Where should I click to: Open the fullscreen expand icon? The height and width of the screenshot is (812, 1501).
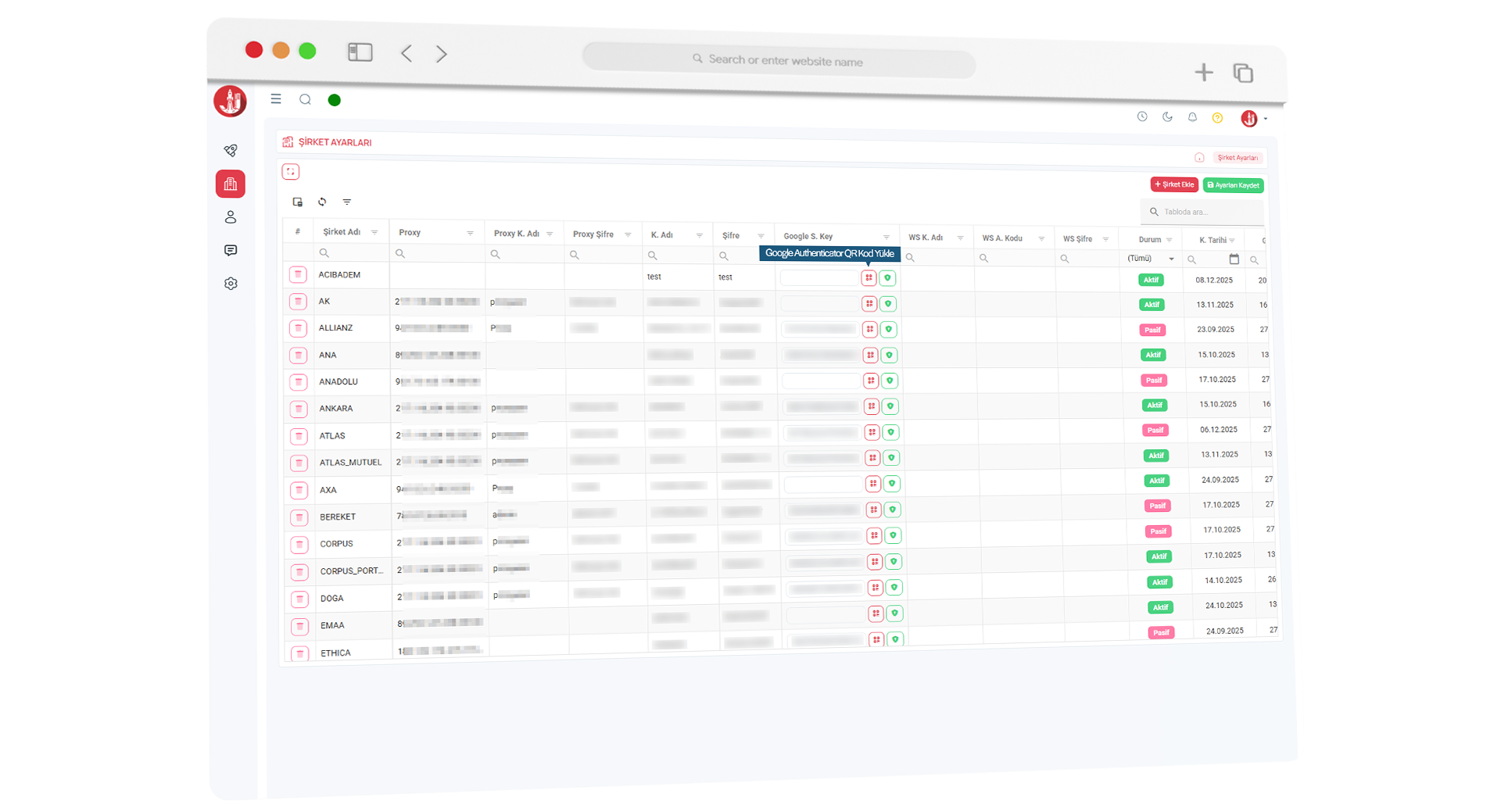pos(291,172)
